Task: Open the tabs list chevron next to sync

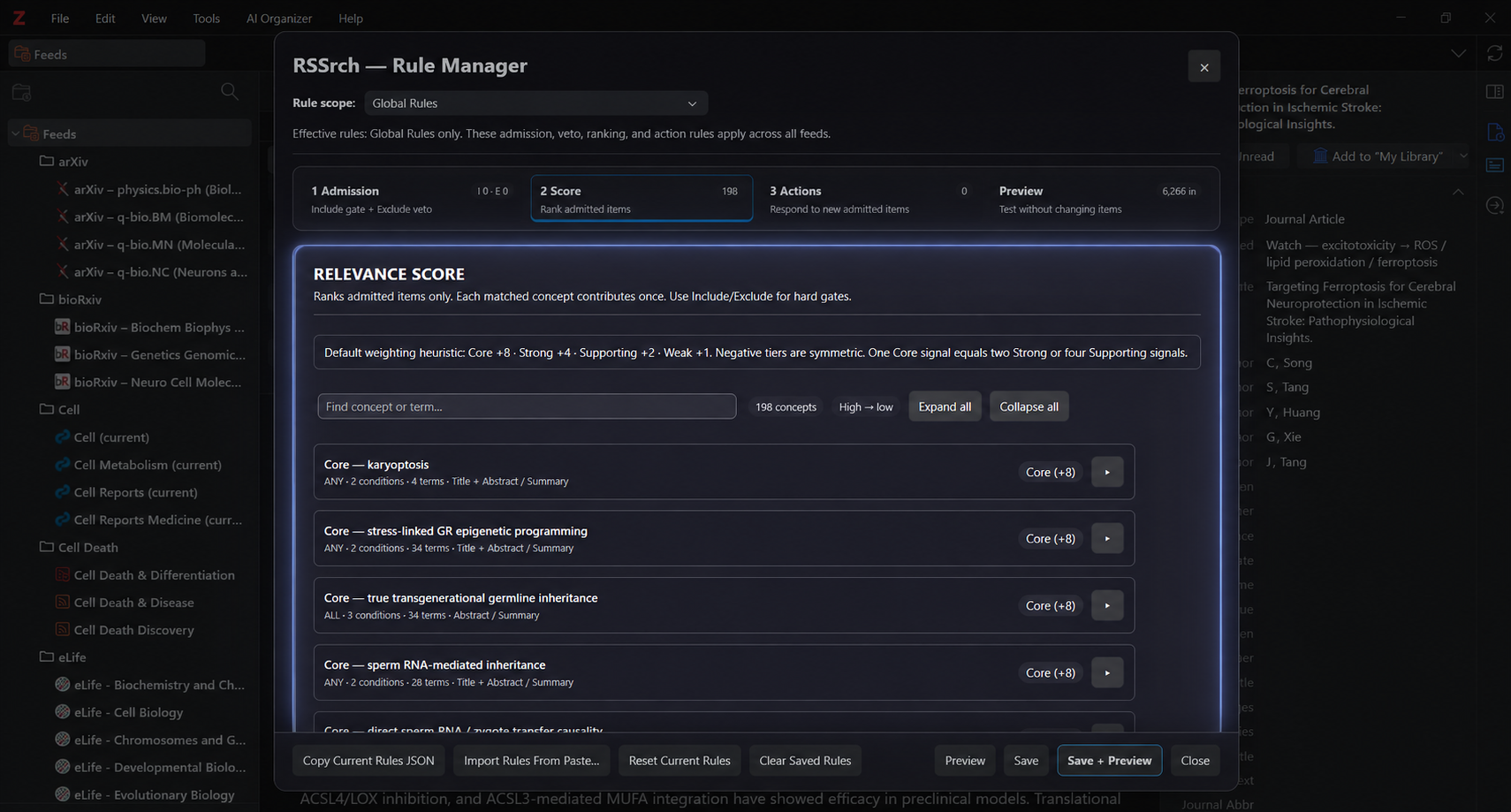Action: [1458, 54]
